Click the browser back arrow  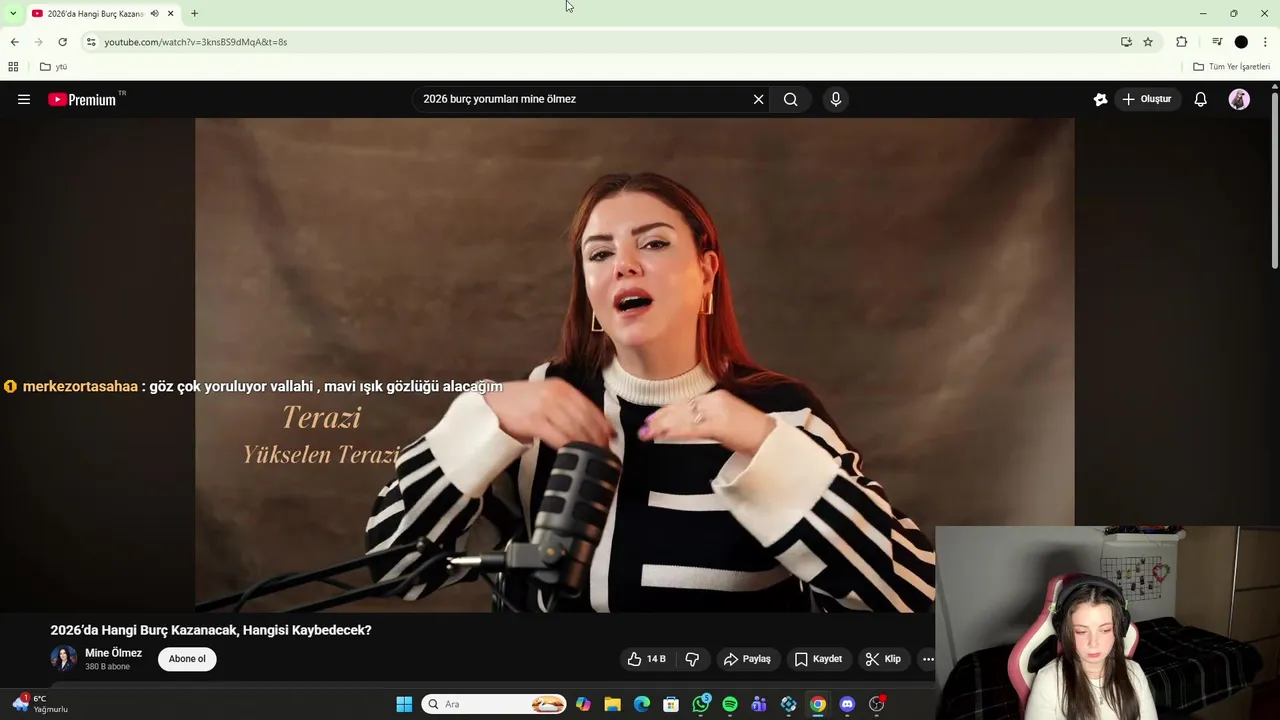(x=14, y=42)
